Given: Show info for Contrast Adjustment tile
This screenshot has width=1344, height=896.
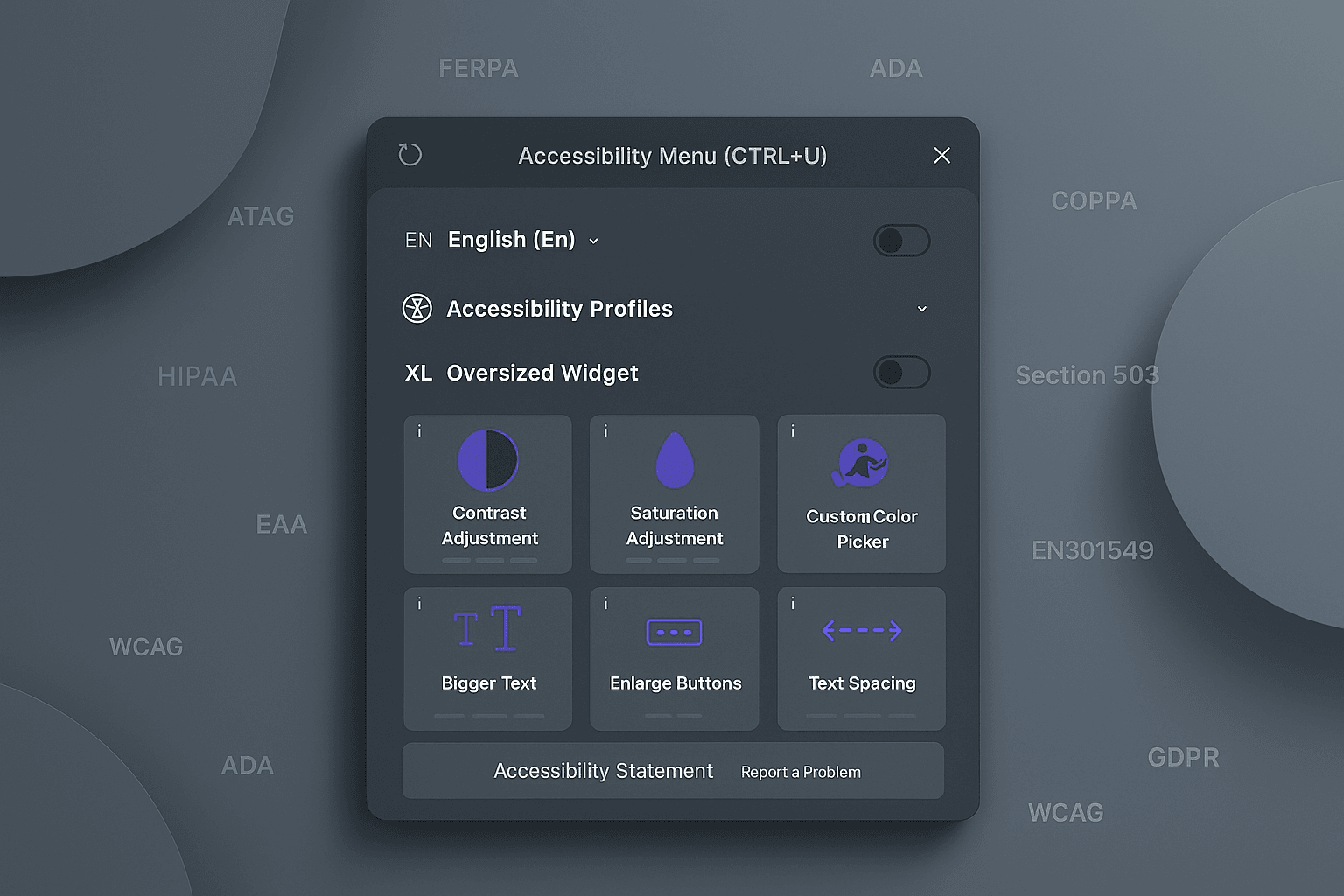Looking at the screenshot, I should coord(419,431).
